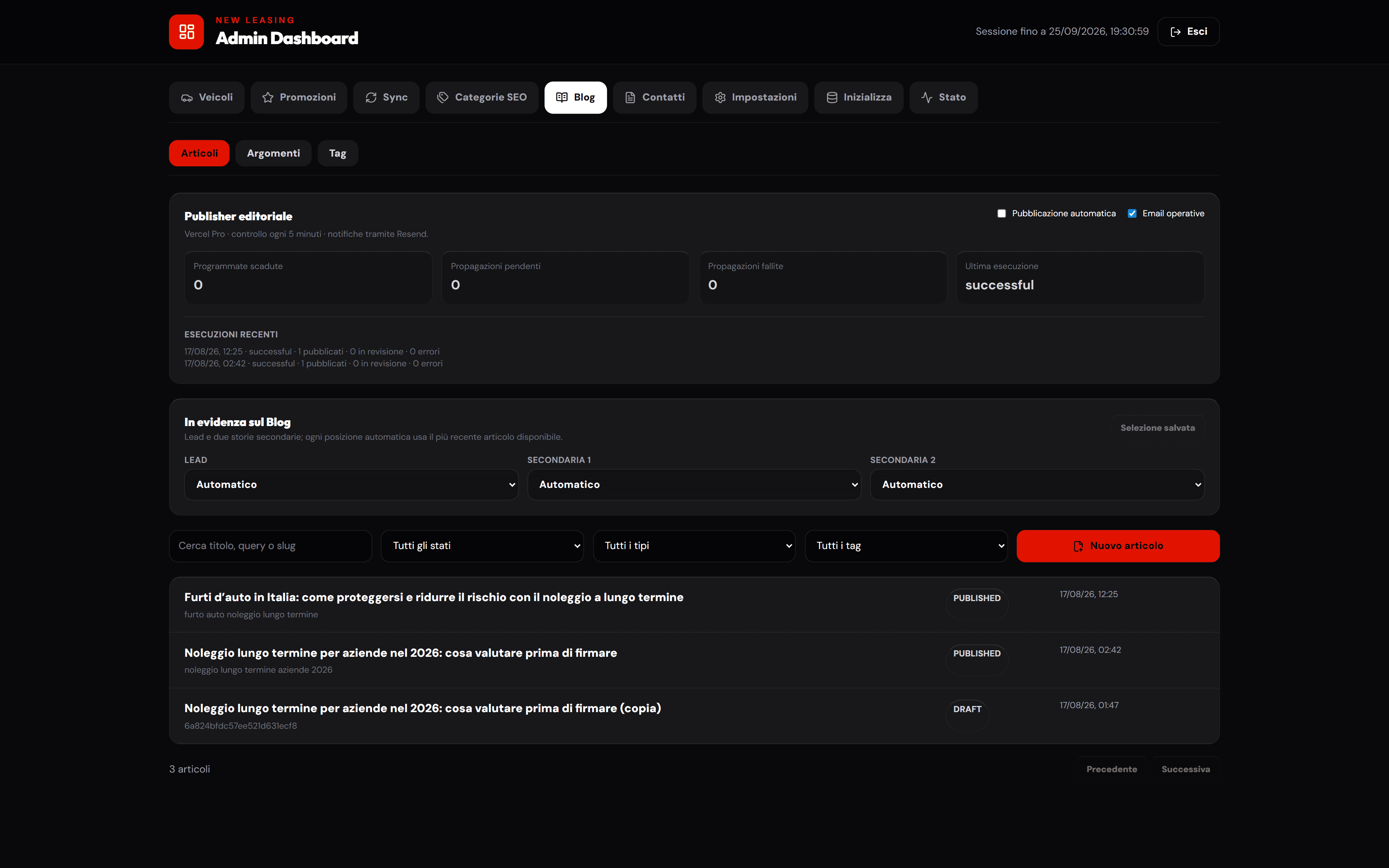
Task: Click the open-book icon on Blog tab
Action: (562, 98)
